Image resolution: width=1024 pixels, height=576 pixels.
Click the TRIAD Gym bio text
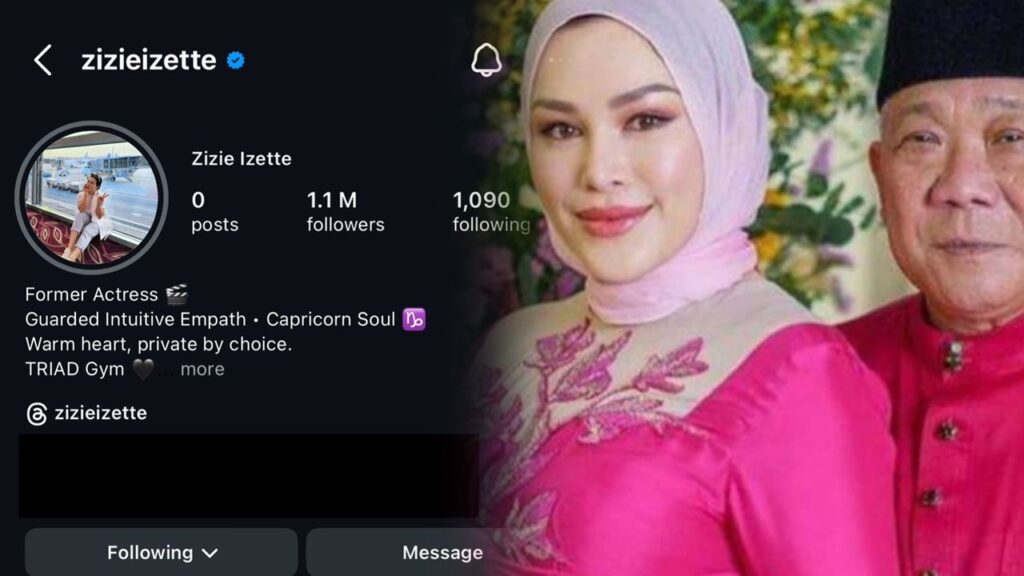click(x=74, y=369)
